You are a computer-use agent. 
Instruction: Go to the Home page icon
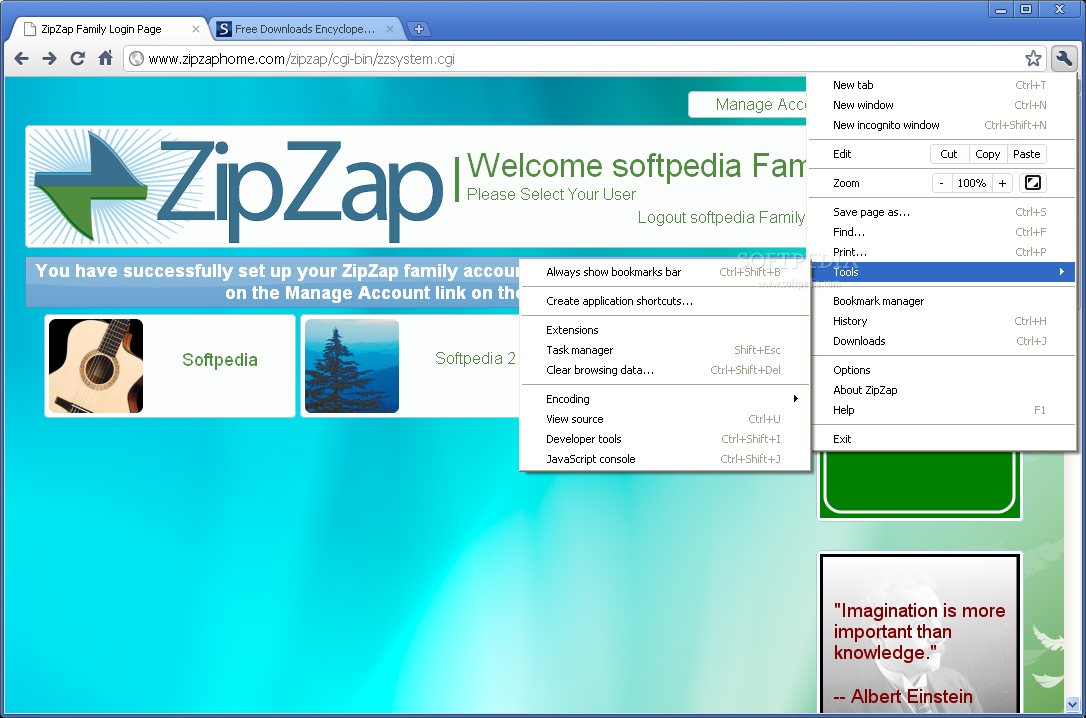click(x=105, y=58)
